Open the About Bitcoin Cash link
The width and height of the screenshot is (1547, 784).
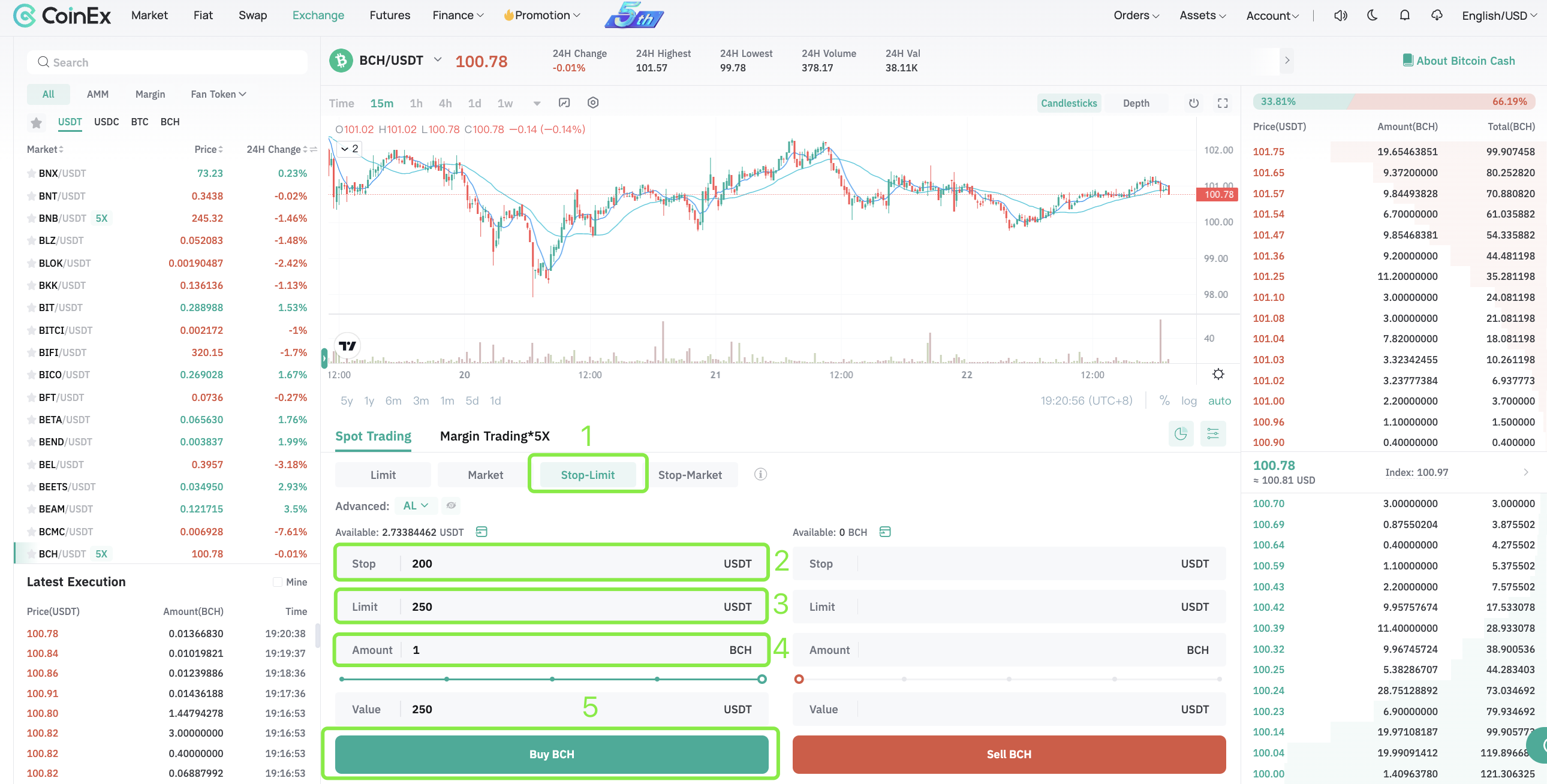(x=1465, y=61)
